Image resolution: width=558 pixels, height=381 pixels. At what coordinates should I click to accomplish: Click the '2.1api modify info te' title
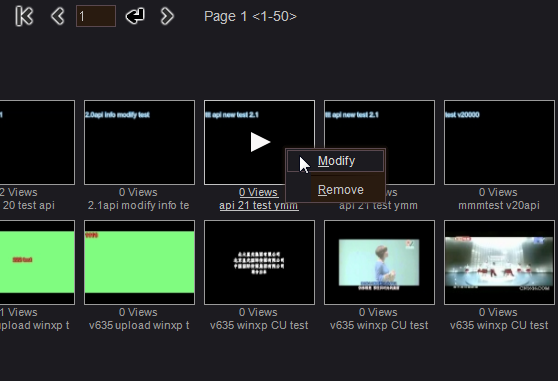coord(138,206)
